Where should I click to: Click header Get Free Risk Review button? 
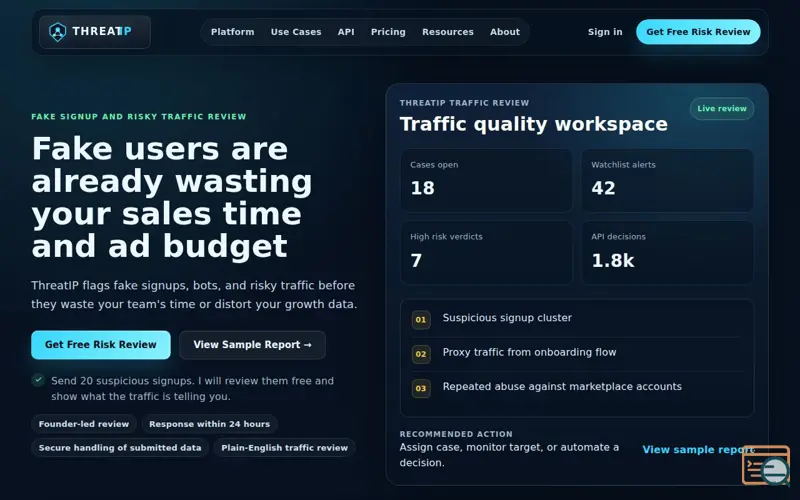click(x=698, y=32)
